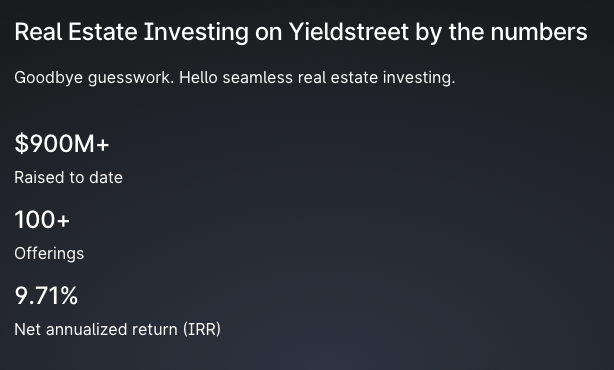Click the word "guesswork" in the subtitle

tap(129, 78)
